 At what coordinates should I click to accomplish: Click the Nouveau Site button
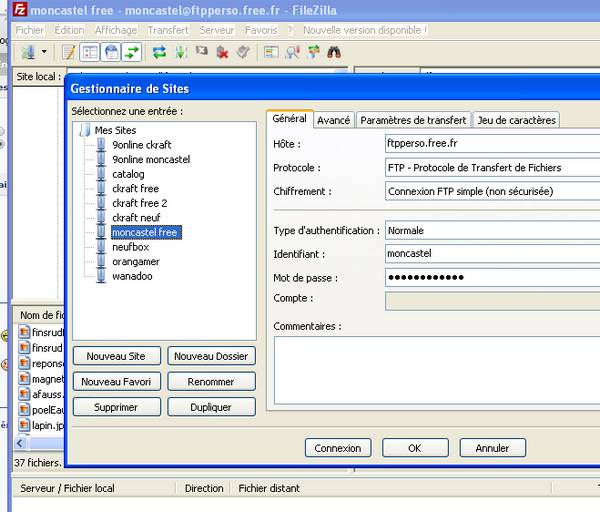pyautogui.click(x=117, y=356)
